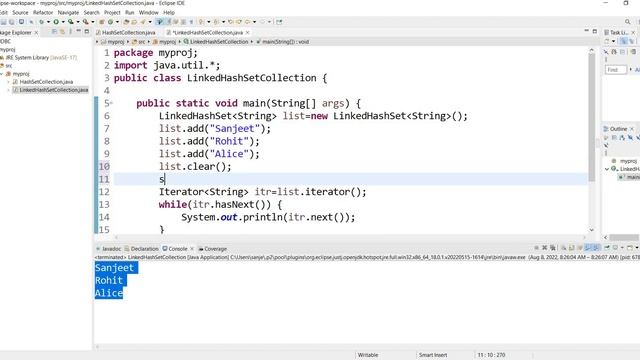
Task: Click the Coverage launch icon
Action: [71, 22]
